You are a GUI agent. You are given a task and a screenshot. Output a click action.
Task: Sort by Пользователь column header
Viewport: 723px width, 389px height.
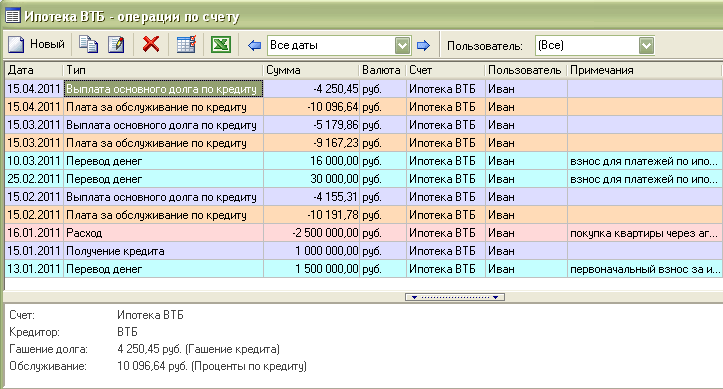[x=526, y=70]
